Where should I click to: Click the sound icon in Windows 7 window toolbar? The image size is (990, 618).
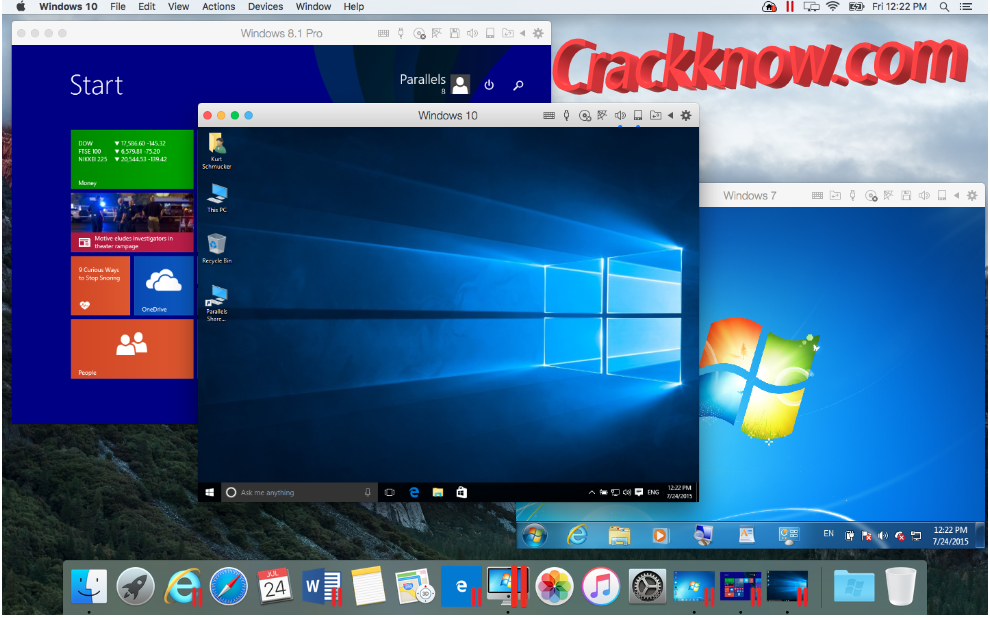[924, 196]
